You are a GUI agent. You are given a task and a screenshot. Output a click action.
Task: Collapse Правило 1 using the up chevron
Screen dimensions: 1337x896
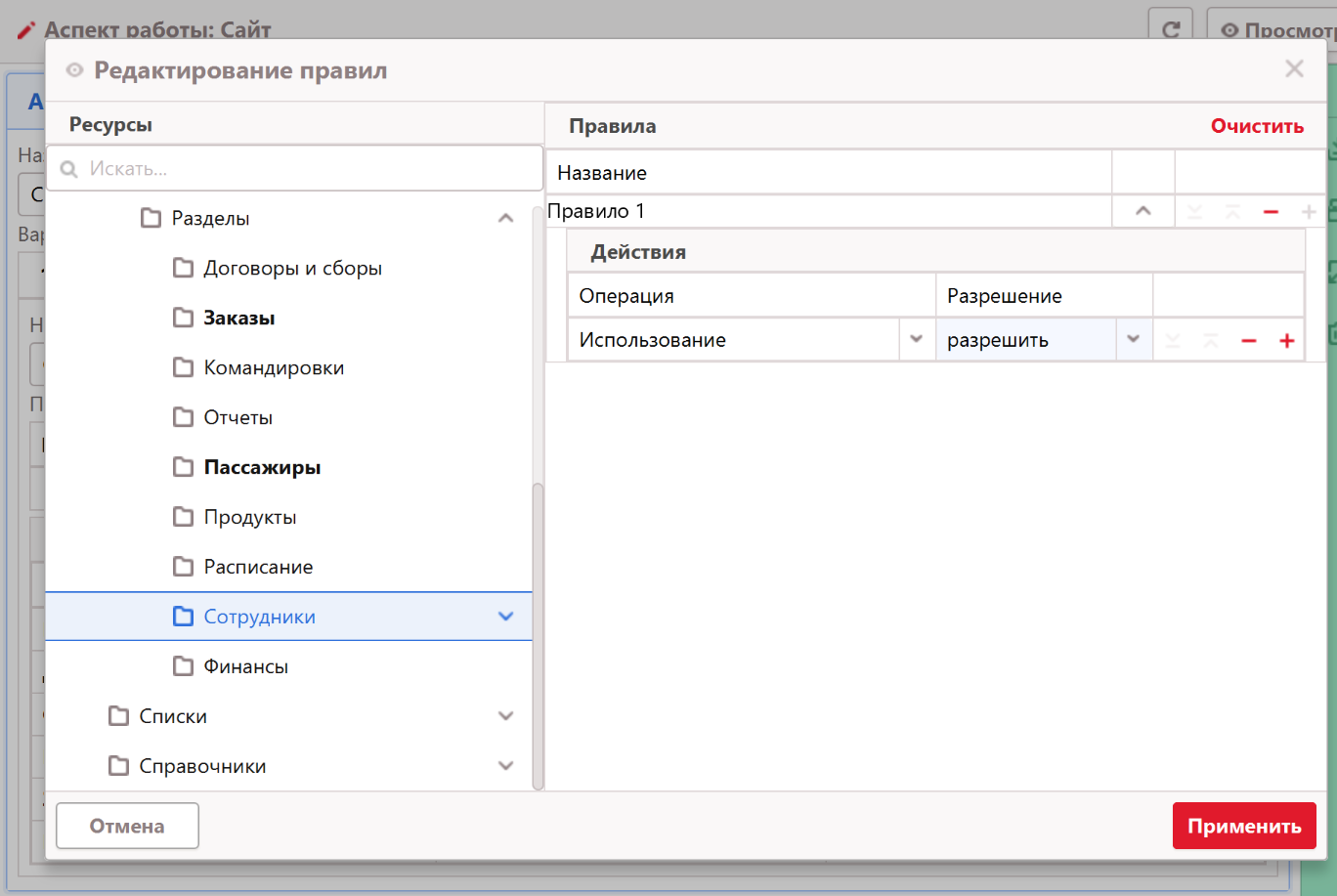(1143, 212)
